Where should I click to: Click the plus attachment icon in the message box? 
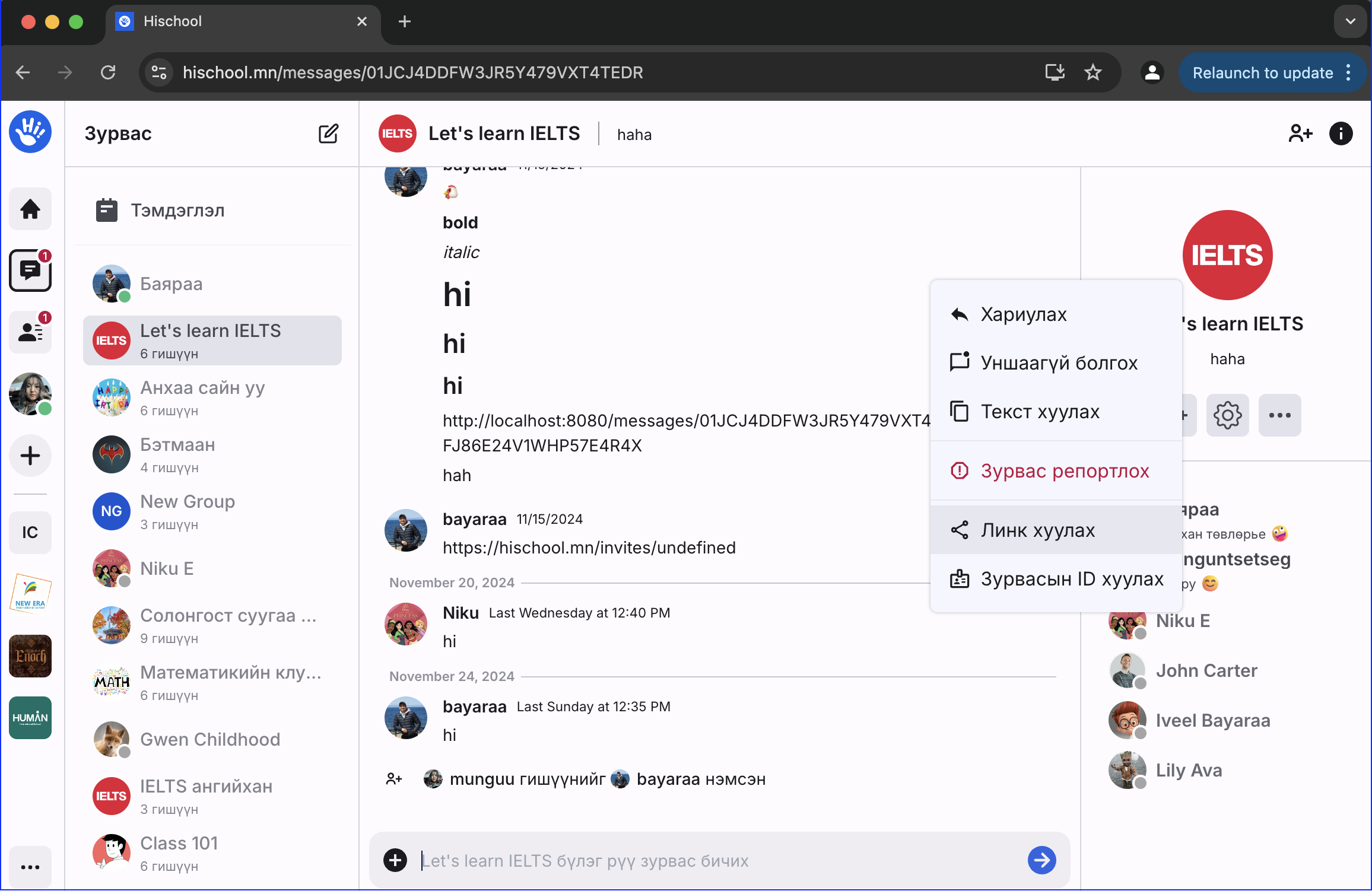pyautogui.click(x=395, y=860)
